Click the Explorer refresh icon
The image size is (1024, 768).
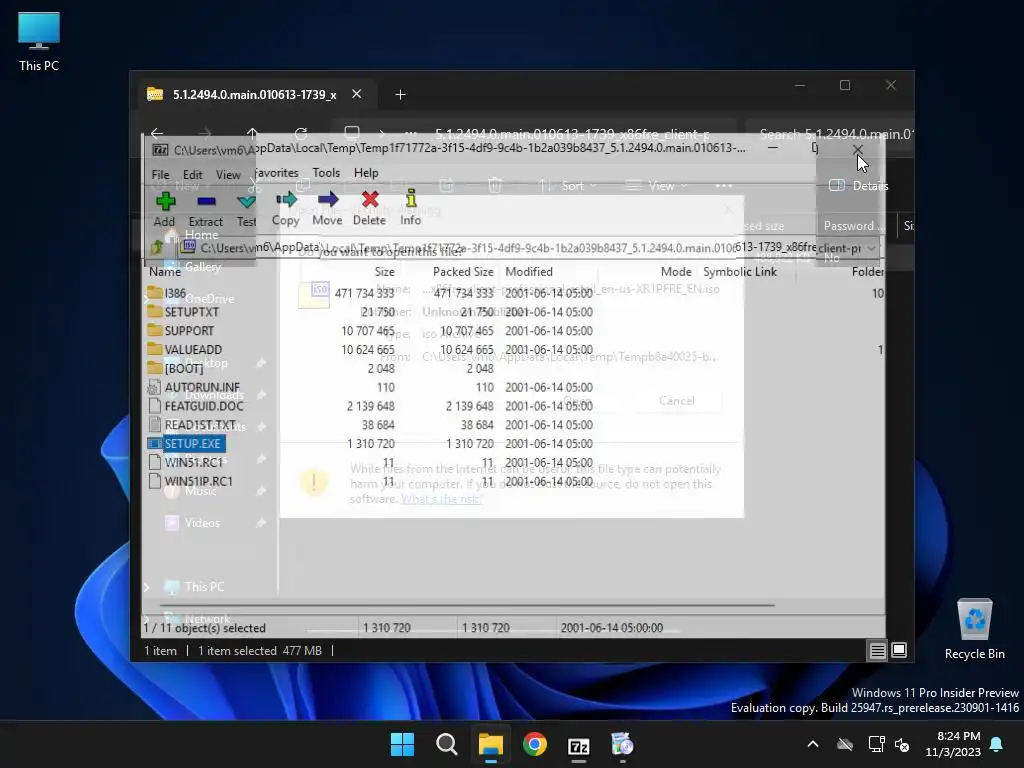tap(301, 133)
